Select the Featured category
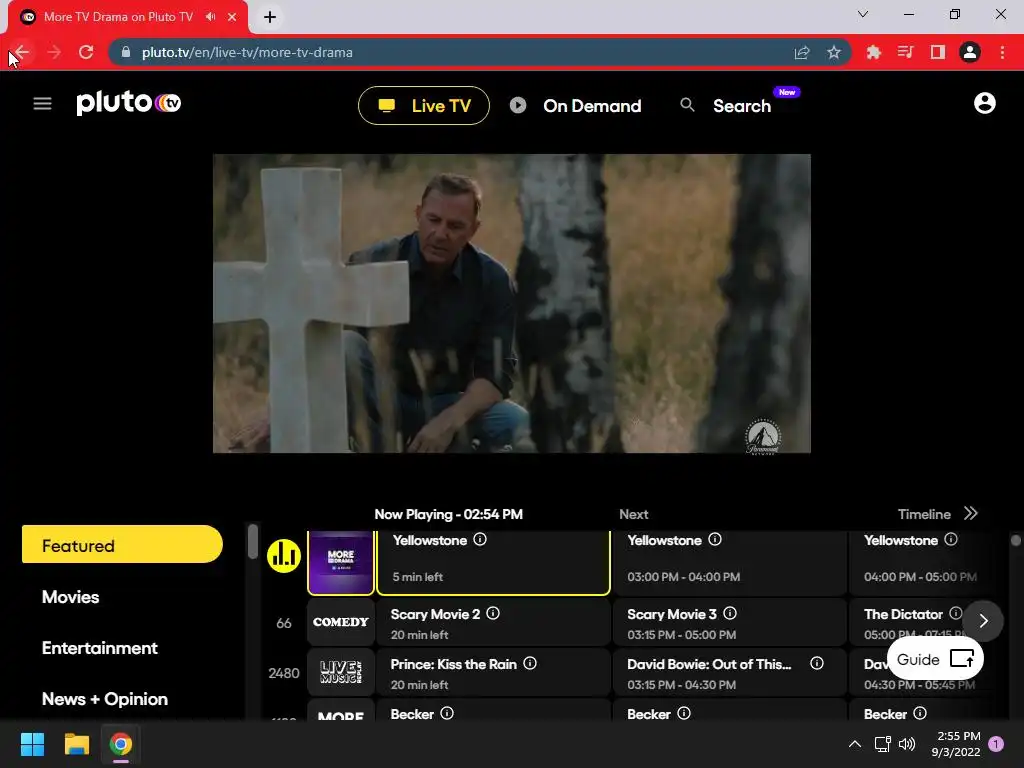This screenshot has height=768, width=1024. [x=122, y=545]
